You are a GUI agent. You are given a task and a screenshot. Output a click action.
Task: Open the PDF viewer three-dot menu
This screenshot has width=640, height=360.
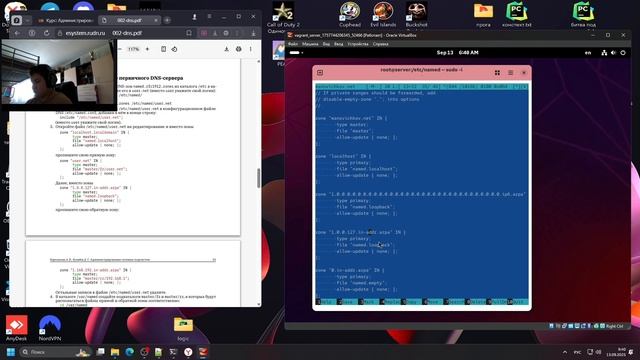click(x=251, y=49)
